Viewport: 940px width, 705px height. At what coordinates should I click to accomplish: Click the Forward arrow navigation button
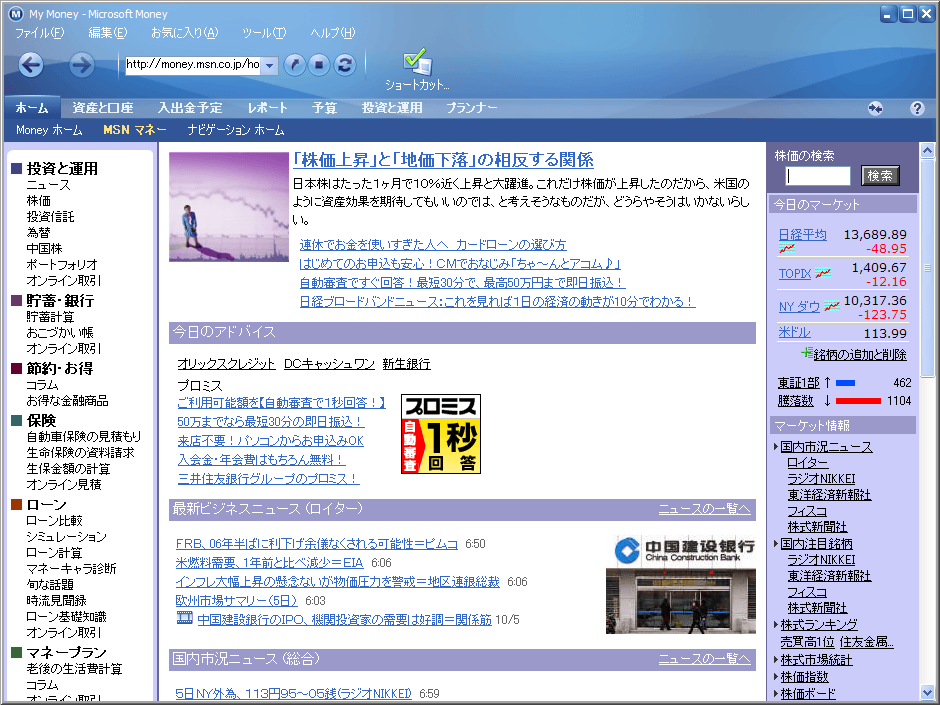tap(82, 65)
